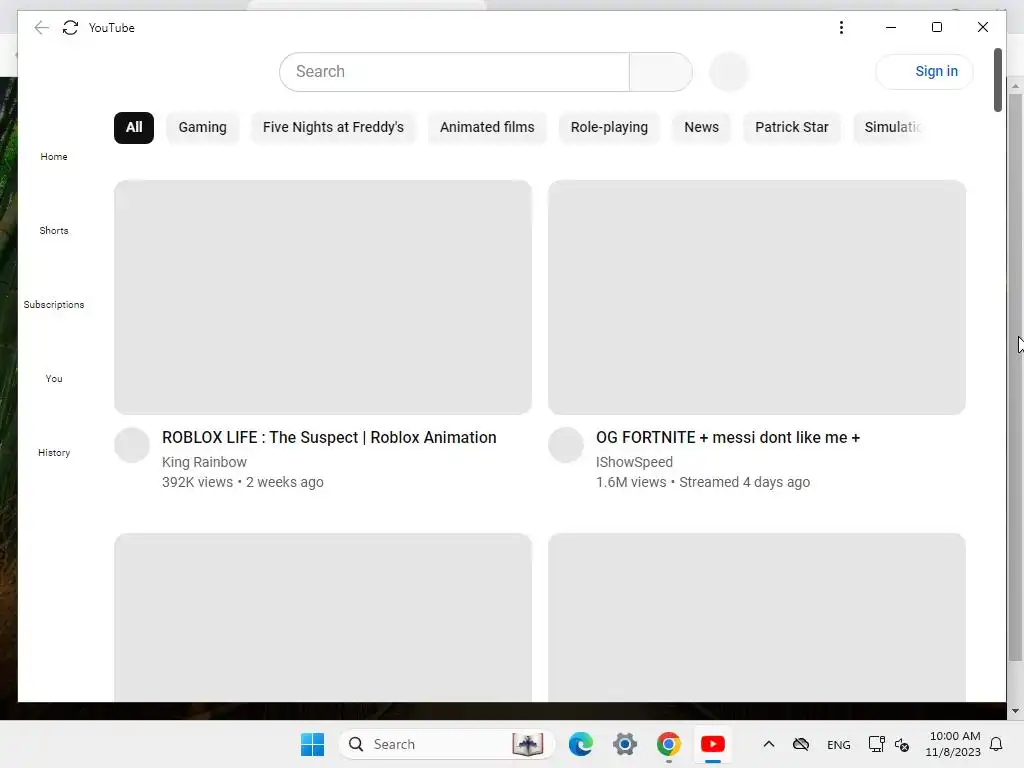Click the scroll-down arrow of background window
This screenshot has height=768, width=1024.
tap(1015, 711)
